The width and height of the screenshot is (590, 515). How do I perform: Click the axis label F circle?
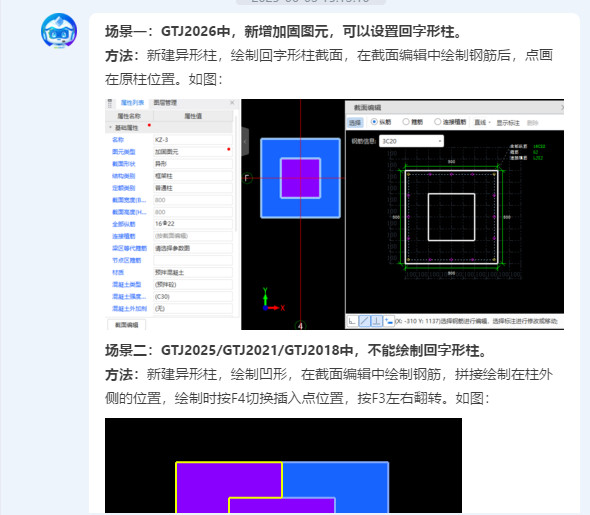(x=247, y=178)
